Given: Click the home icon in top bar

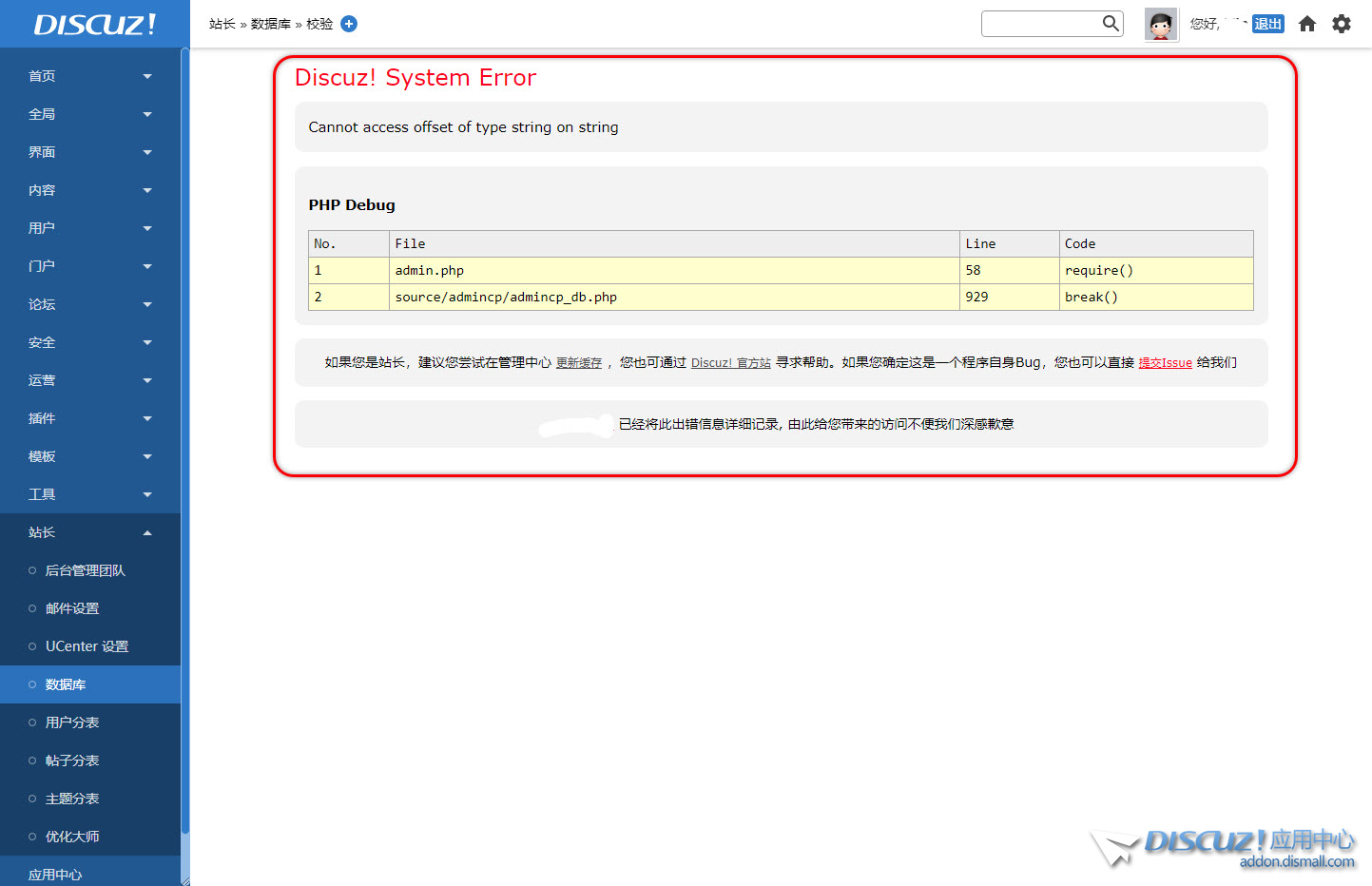Looking at the screenshot, I should [x=1307, y=24].
